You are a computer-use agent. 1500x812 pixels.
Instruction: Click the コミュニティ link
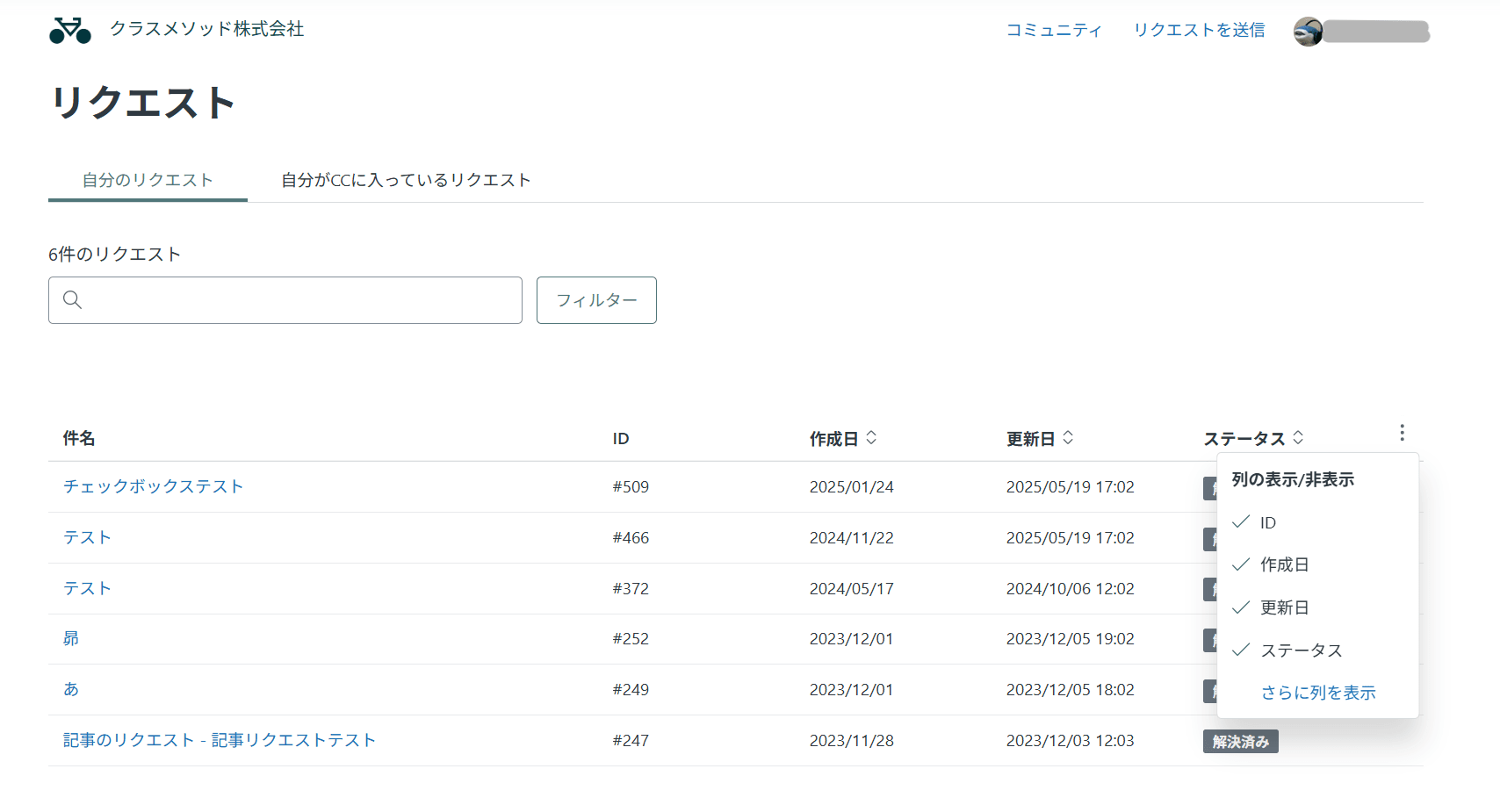pos(1055,30)
